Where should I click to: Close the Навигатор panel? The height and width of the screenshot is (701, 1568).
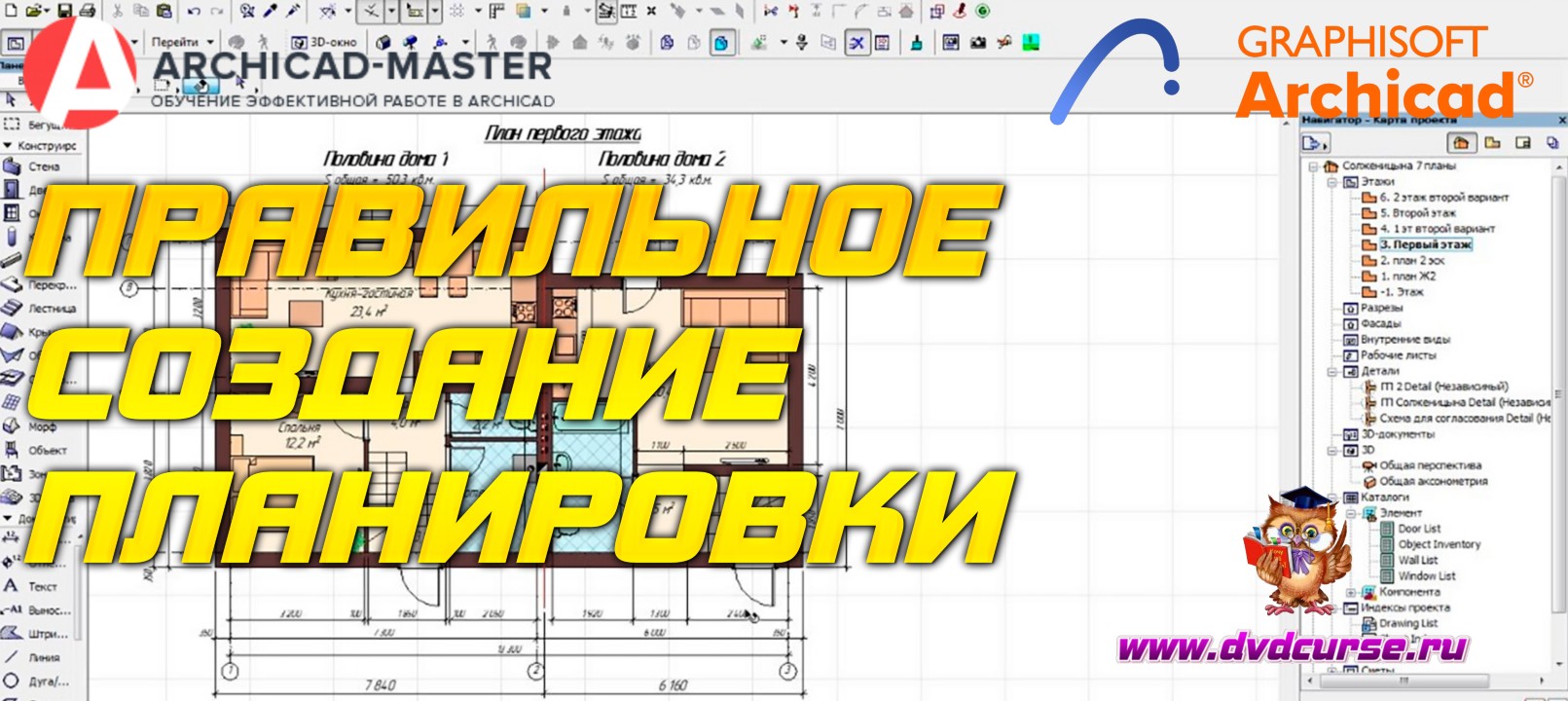(x=1560, y=120)
